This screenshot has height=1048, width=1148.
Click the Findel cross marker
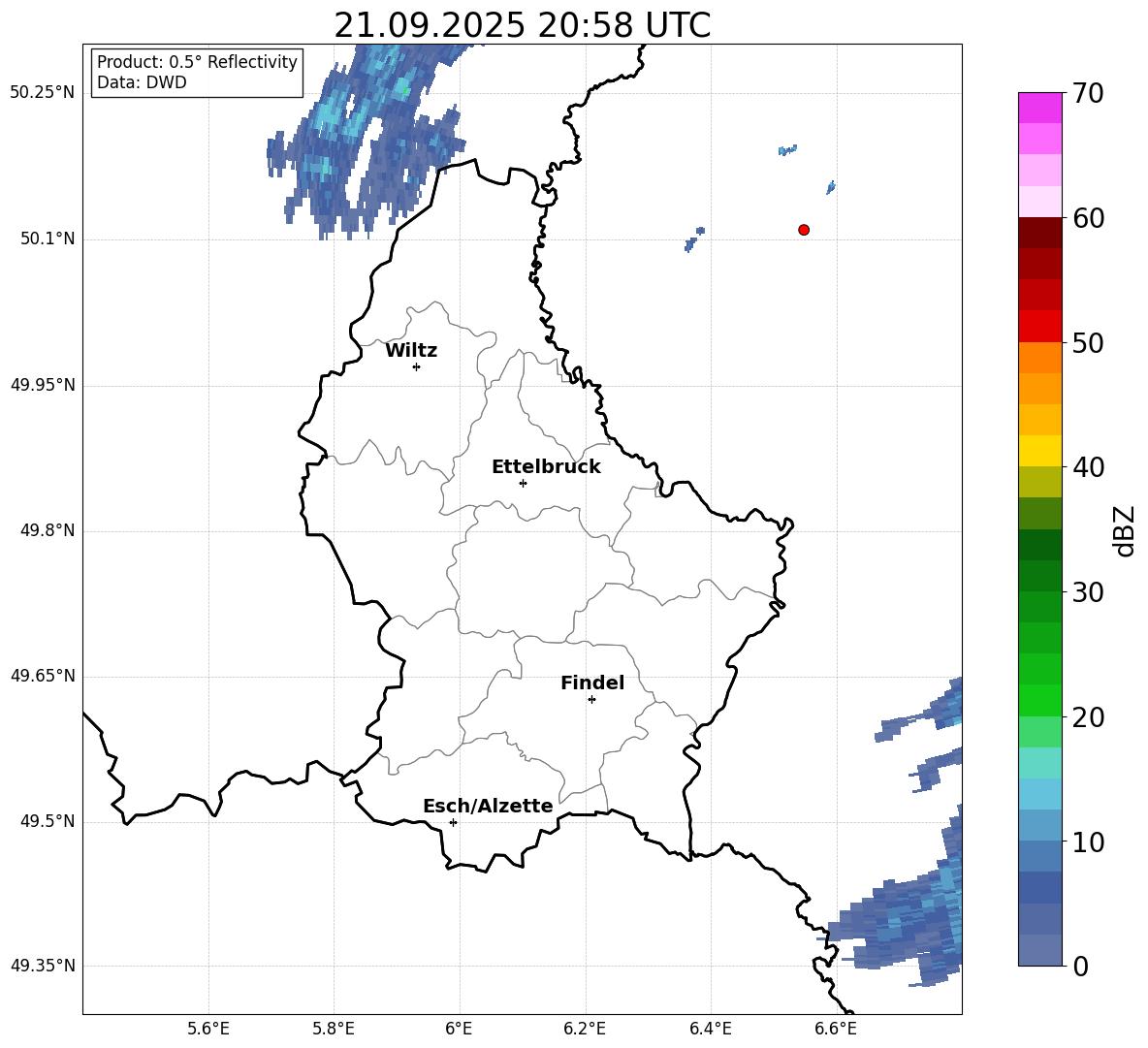[x=591, y=700]
